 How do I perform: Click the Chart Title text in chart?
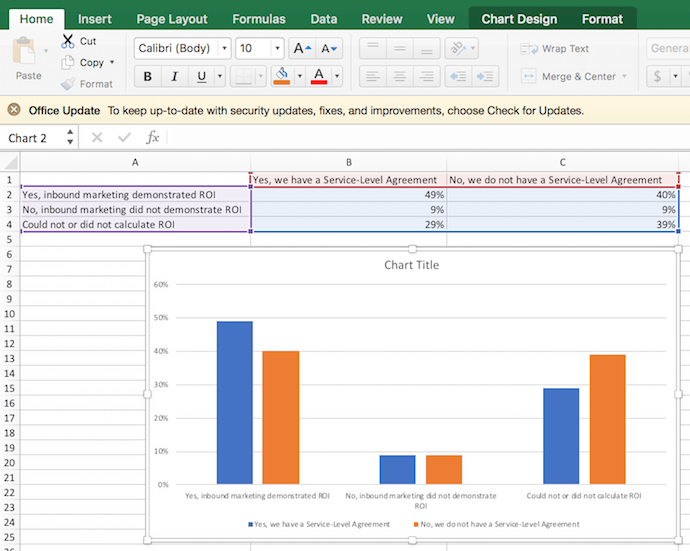(411, 265)
